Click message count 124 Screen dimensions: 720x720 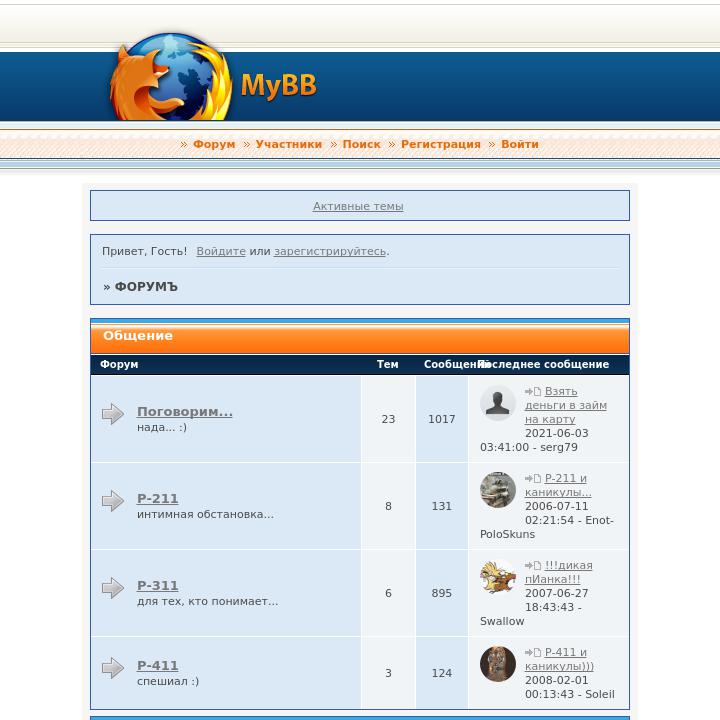pyautogui.click(x=442, y=673)
